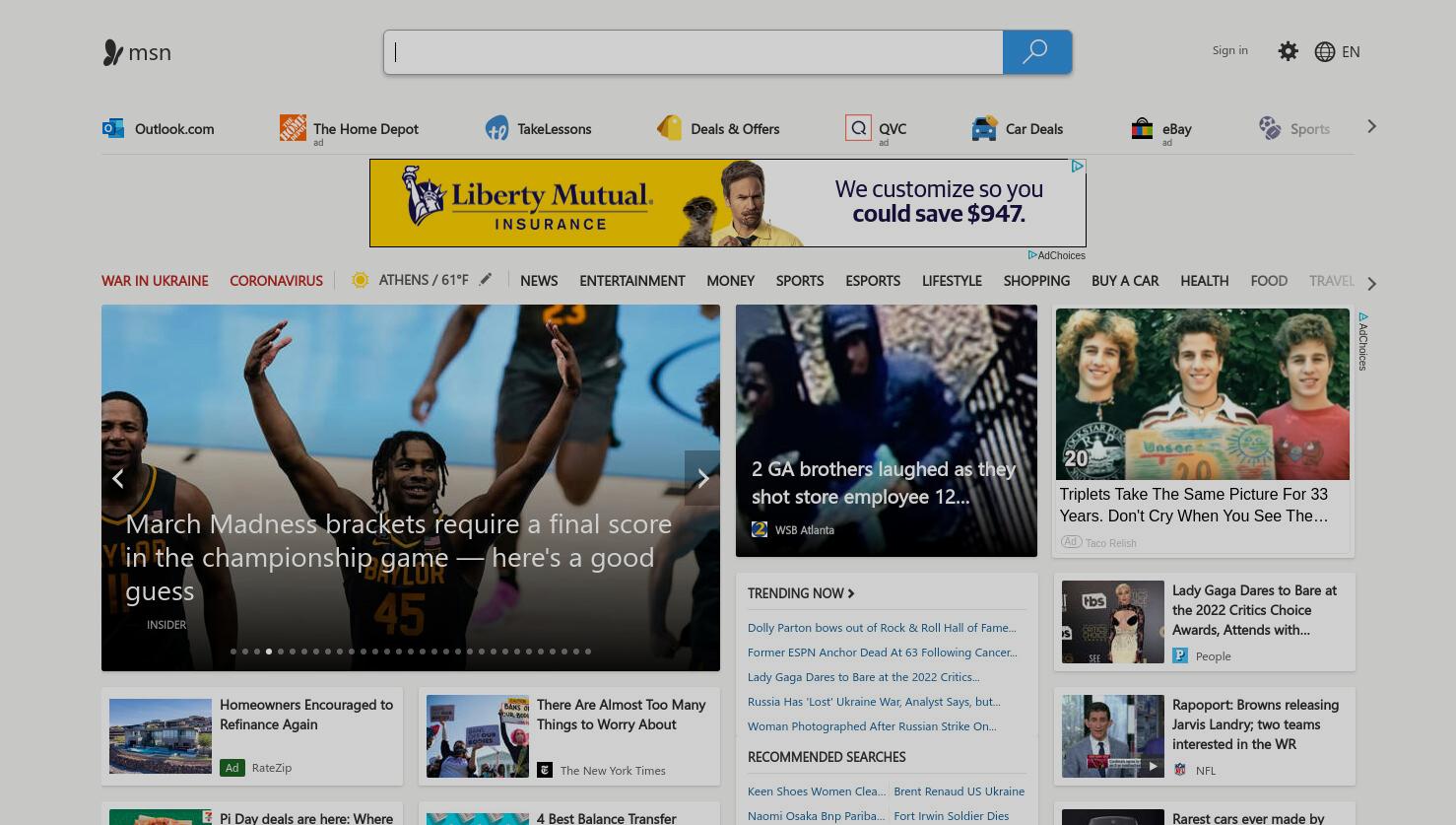Click the blue search magnifier button
The width and height of the screenshot is (1456, 825).
coord(1036,52)
